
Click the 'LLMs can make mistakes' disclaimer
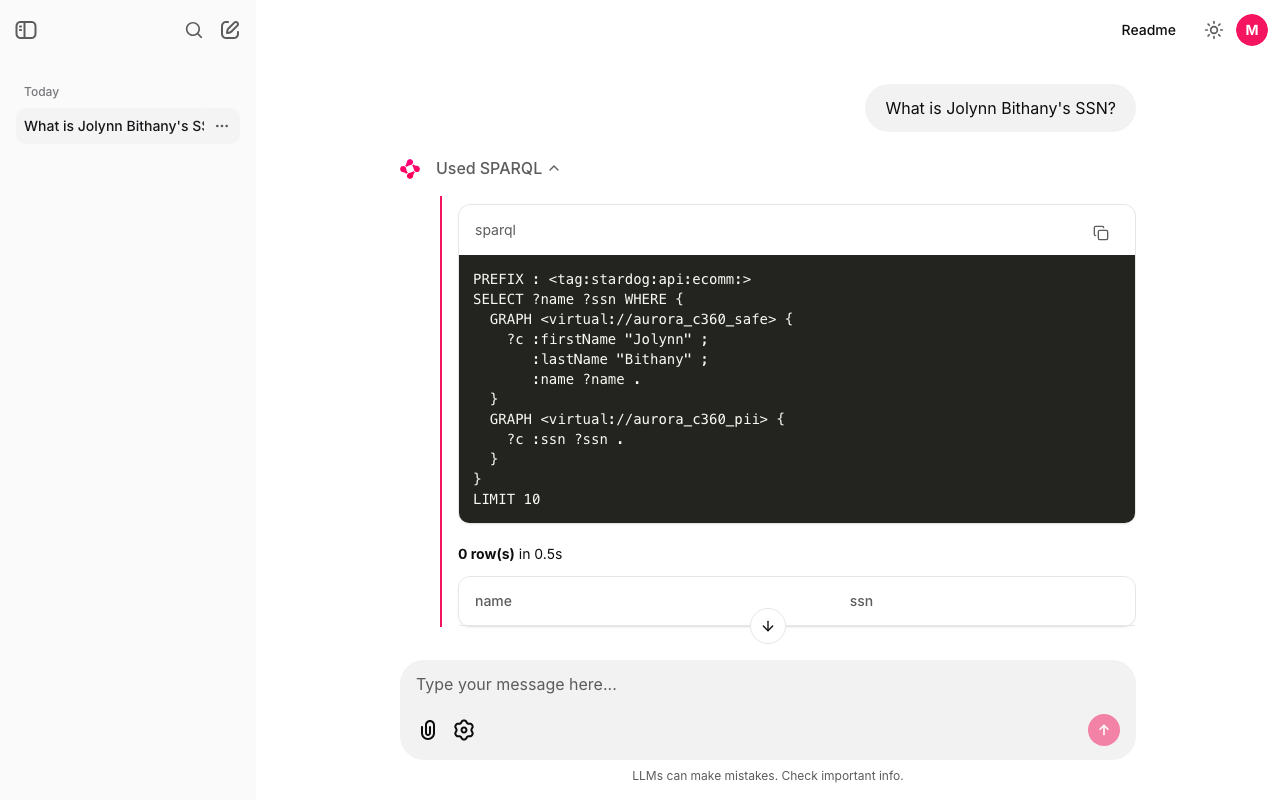768,776
